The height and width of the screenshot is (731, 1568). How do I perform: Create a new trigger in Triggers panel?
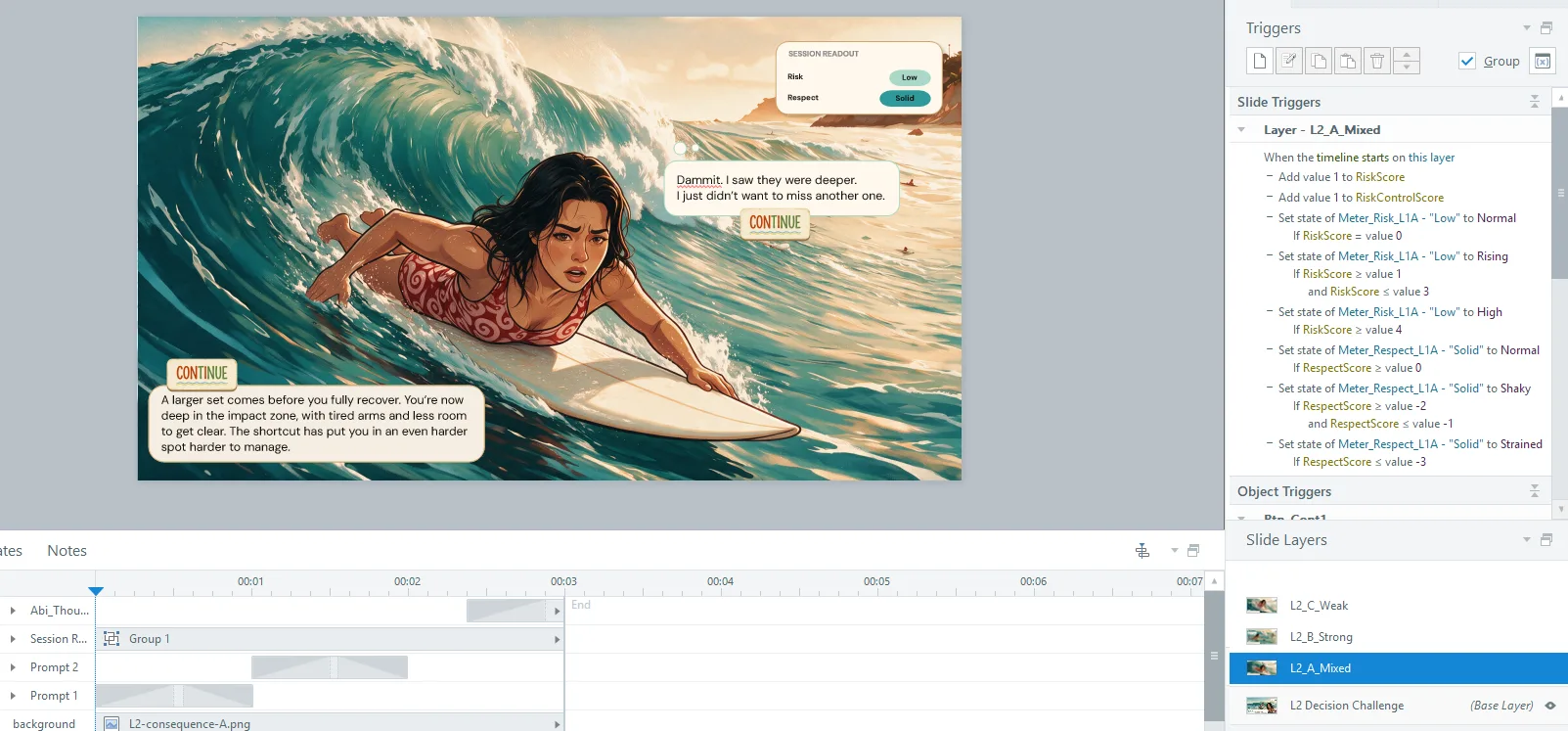click(x=1260, y=61)
